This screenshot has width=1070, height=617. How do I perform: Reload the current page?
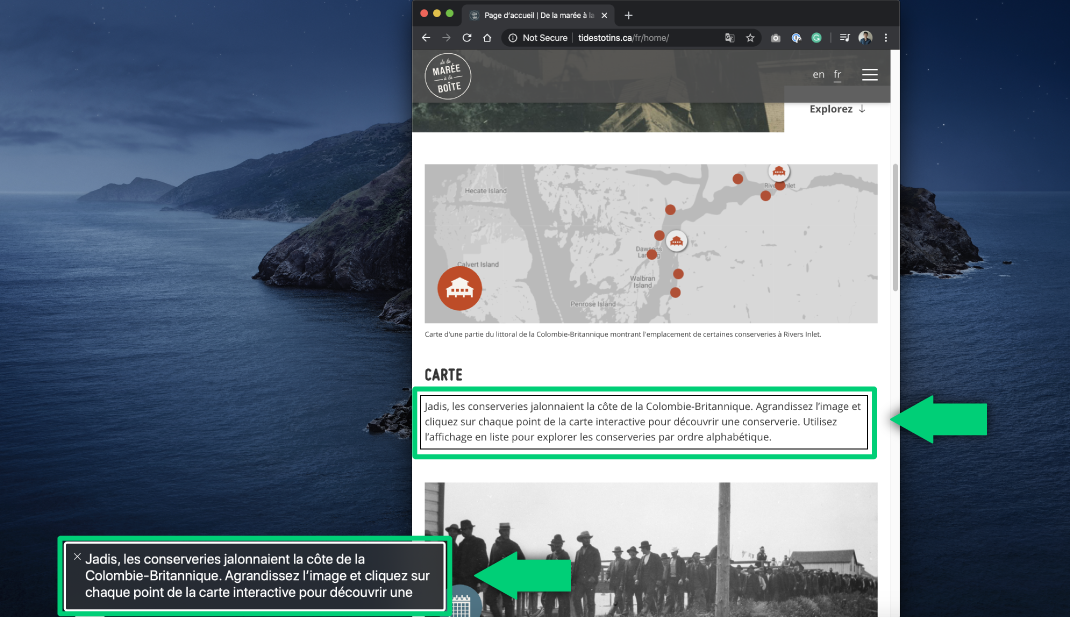tap(467, 38)
